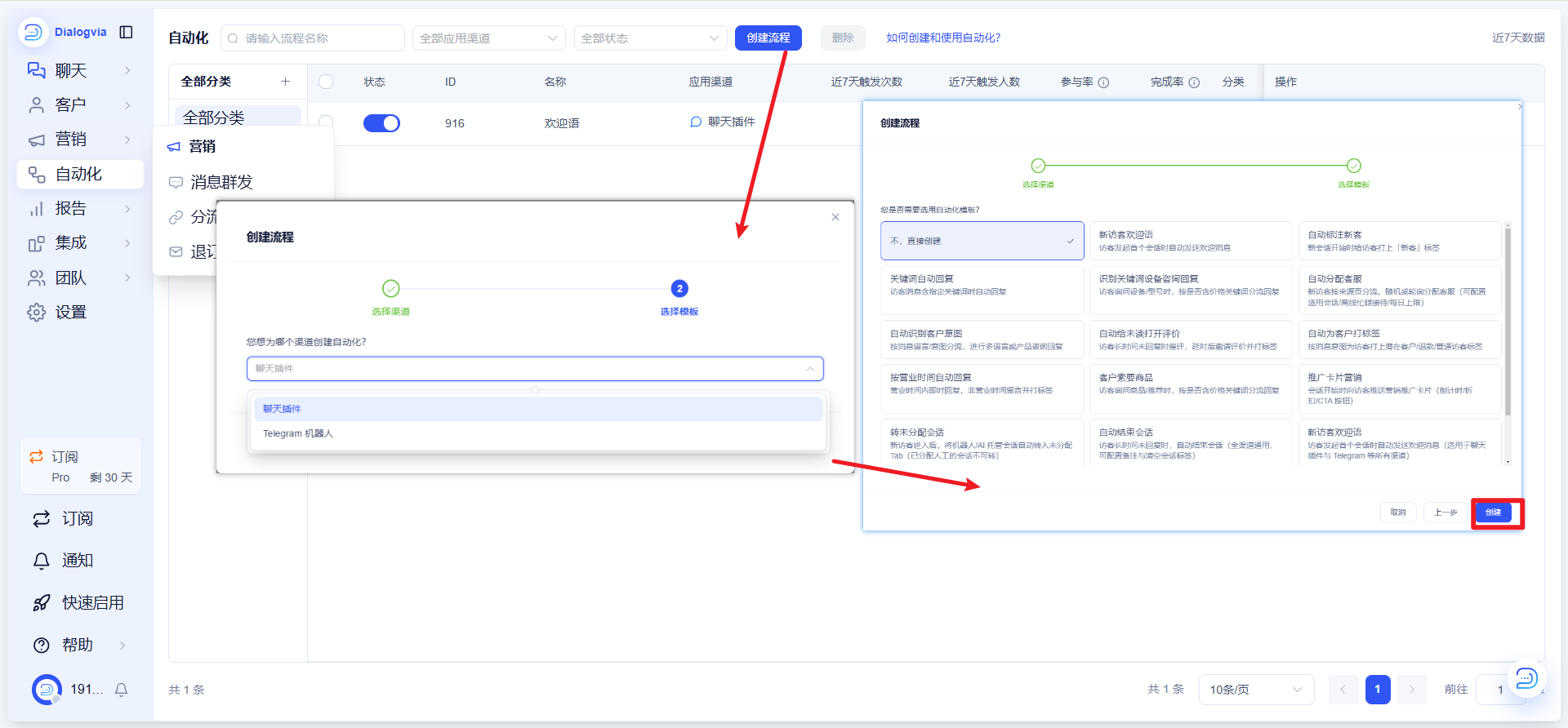Click the 团队 team icon

pos(36,278)
